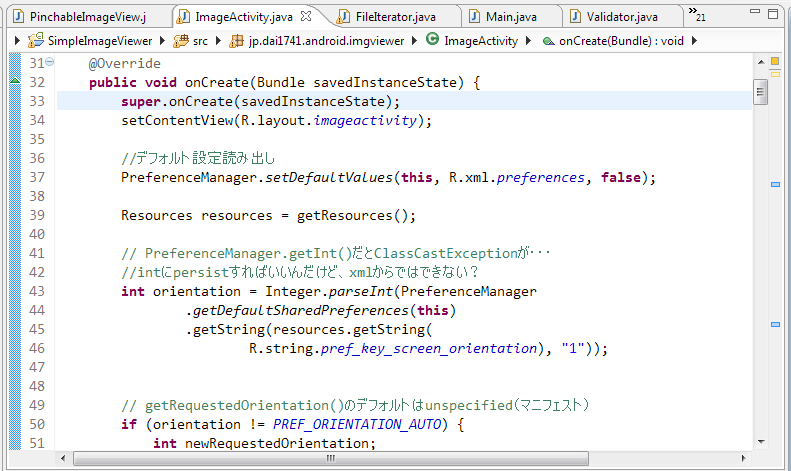791x471 pixels.
Task: Click super.onCreate on line 33
Action: click(x=177, y=101)
